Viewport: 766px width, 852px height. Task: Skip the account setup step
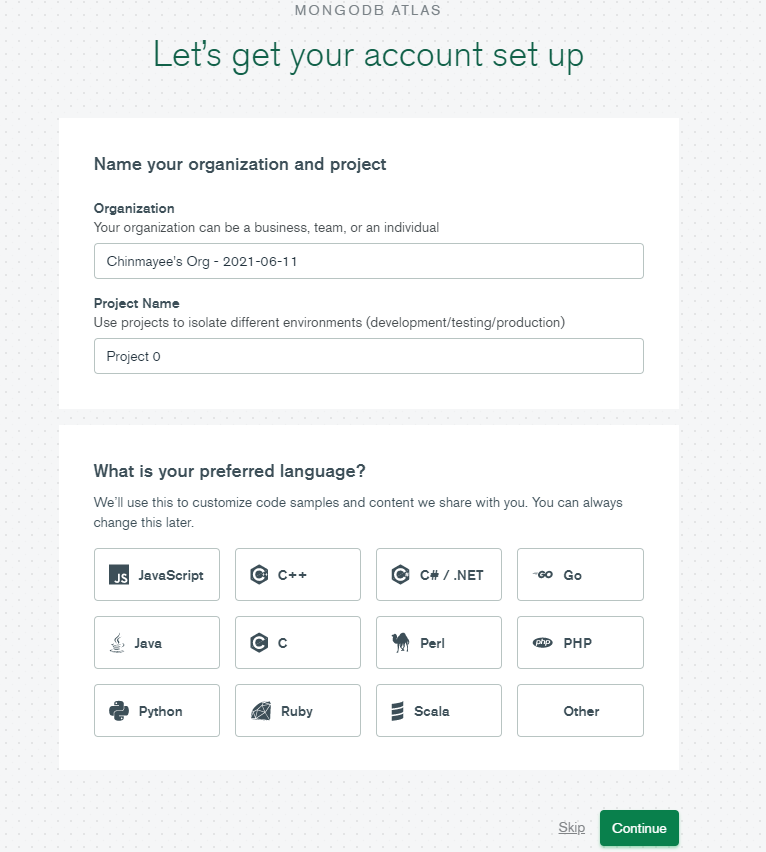point(572,828)
